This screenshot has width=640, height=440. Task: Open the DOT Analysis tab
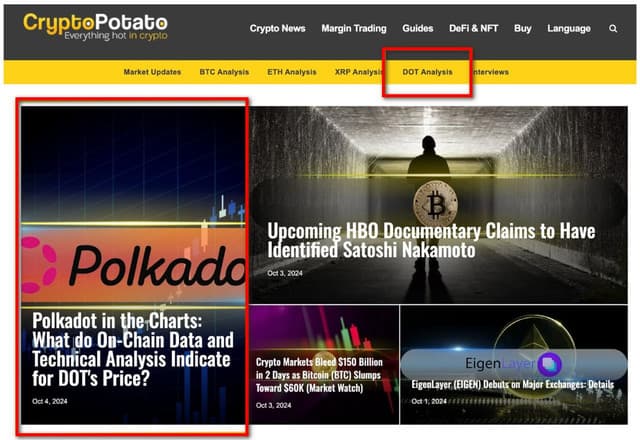click(x=427, y=72)
